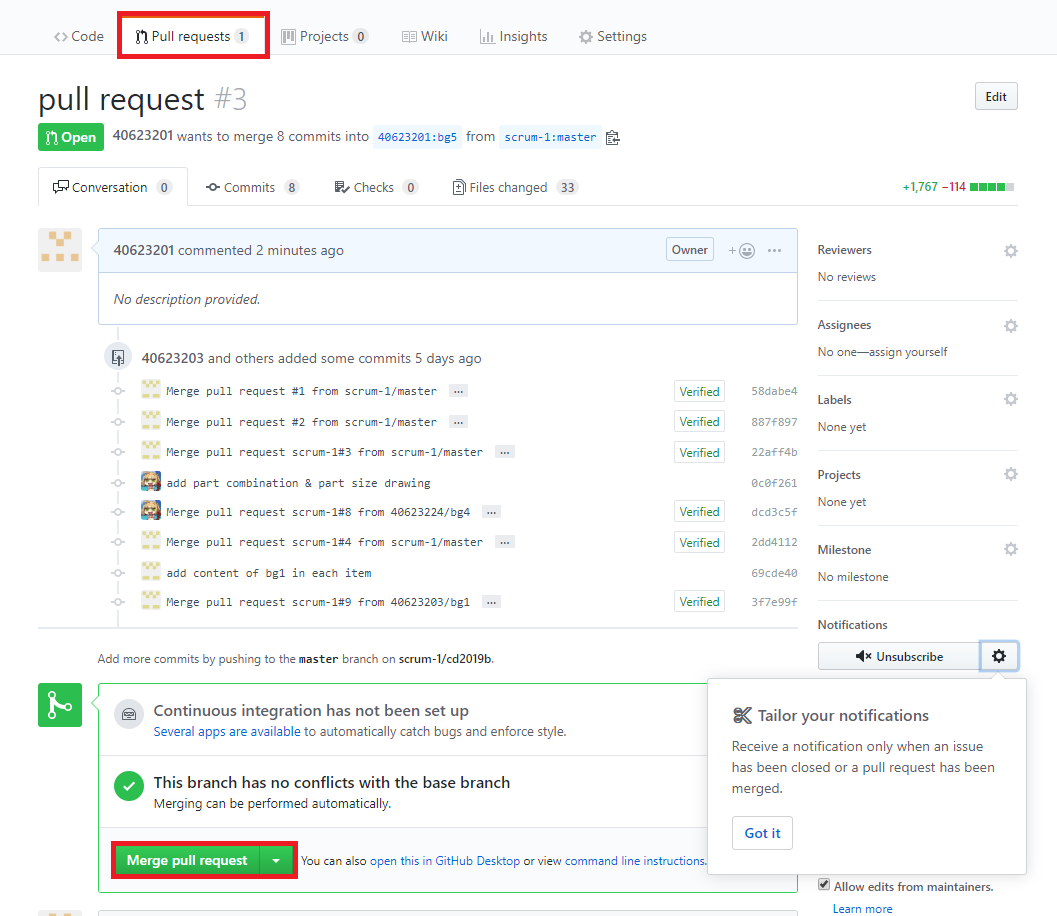
Task: Switch to the Commits tab
Action: 252,187
